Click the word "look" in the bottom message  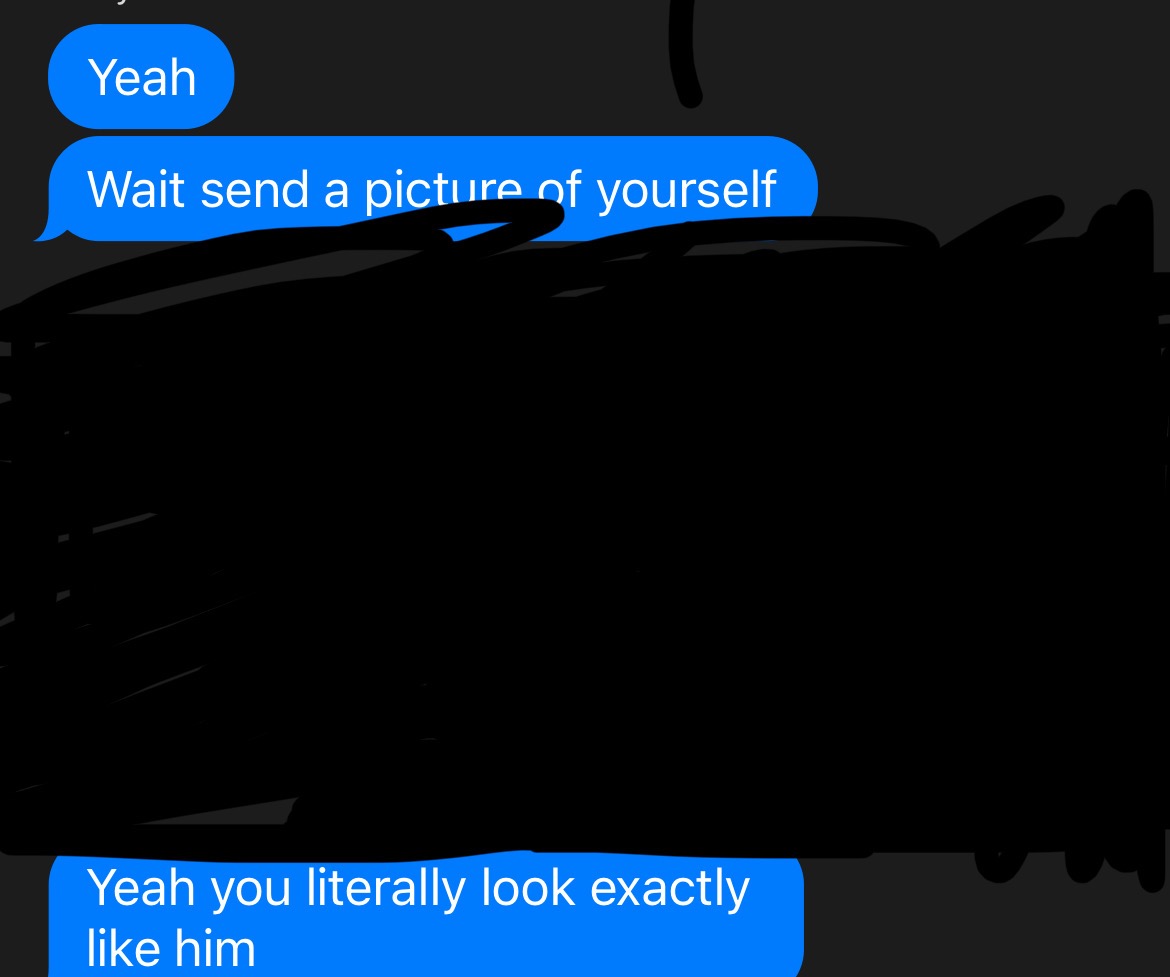coord(528,888)
